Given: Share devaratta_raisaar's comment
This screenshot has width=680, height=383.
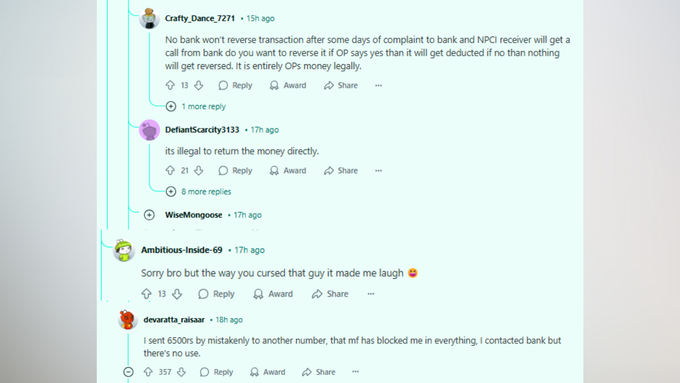Looking at the screenshot, I should 319,372.
